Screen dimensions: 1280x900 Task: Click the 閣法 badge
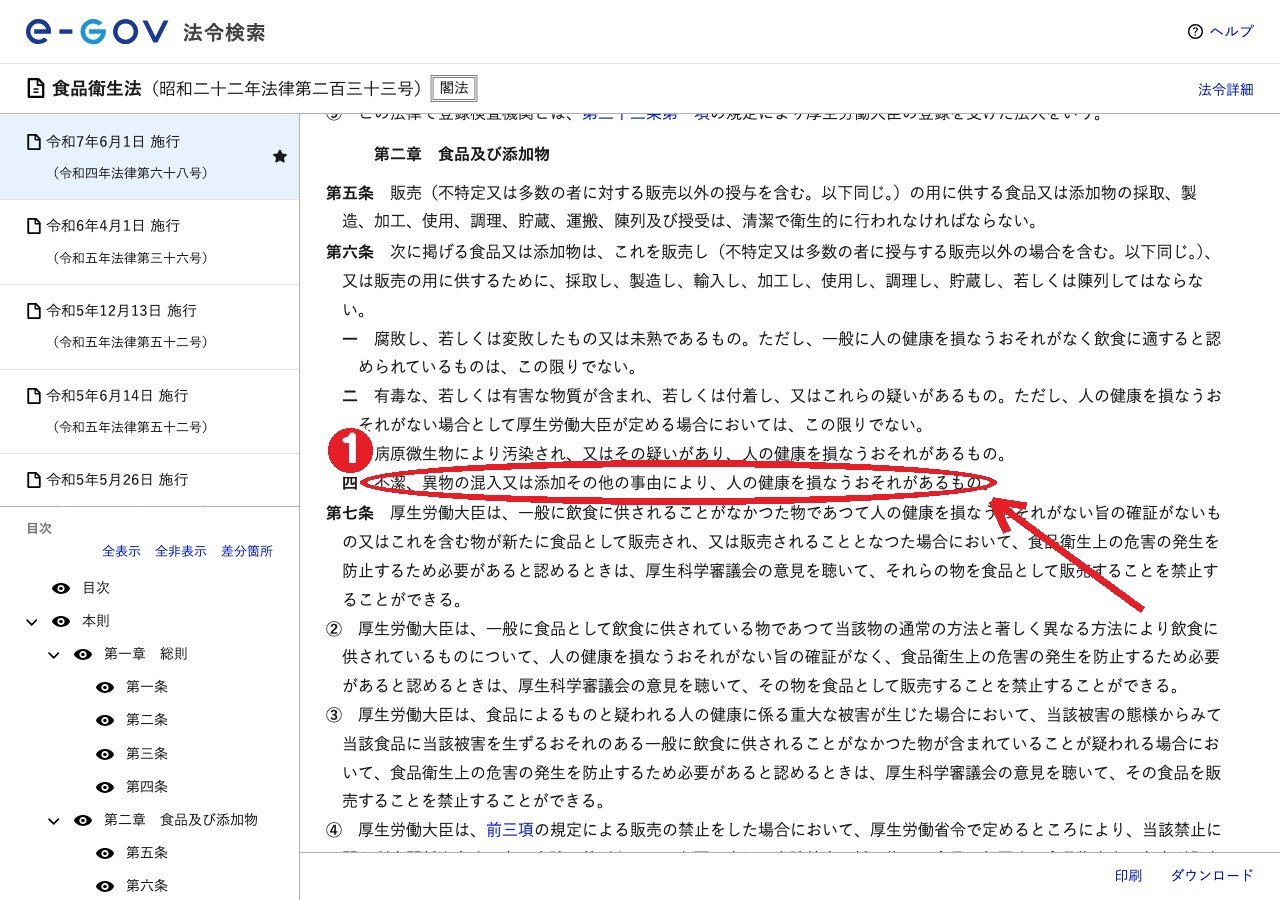(454, 88)
